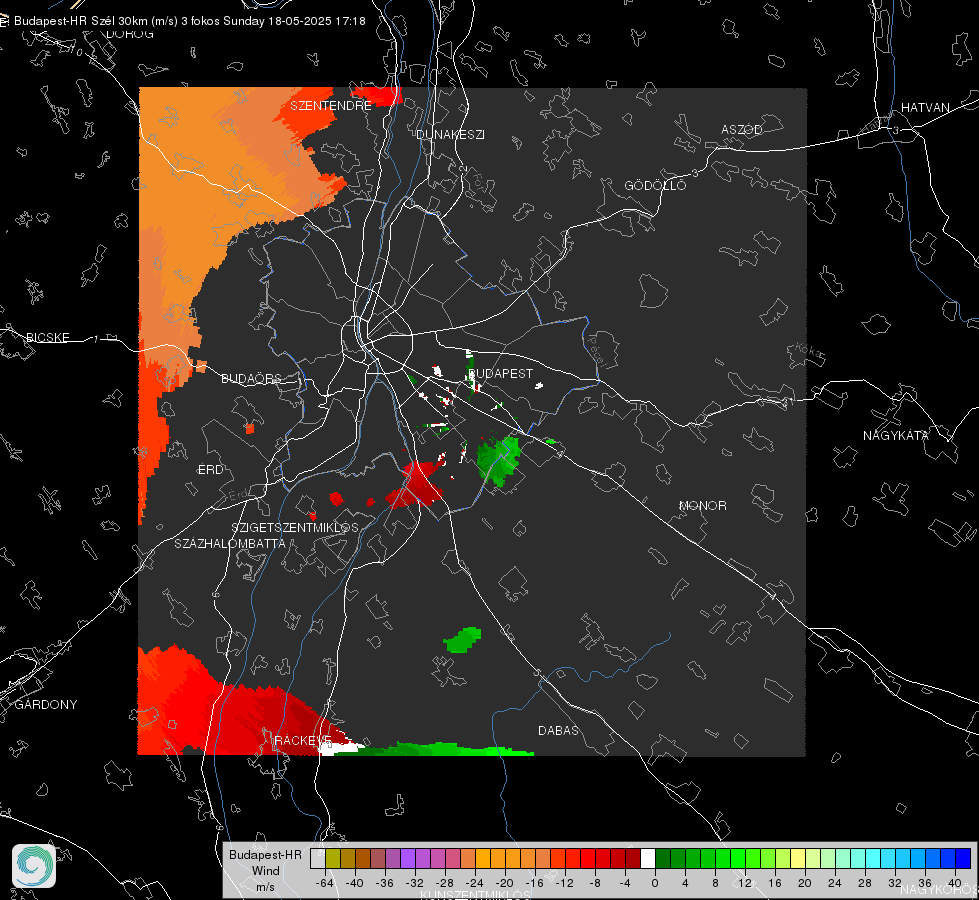Click the 'Wind' legend label
This screenshot has width=979, height=900.
pos(265,871)
